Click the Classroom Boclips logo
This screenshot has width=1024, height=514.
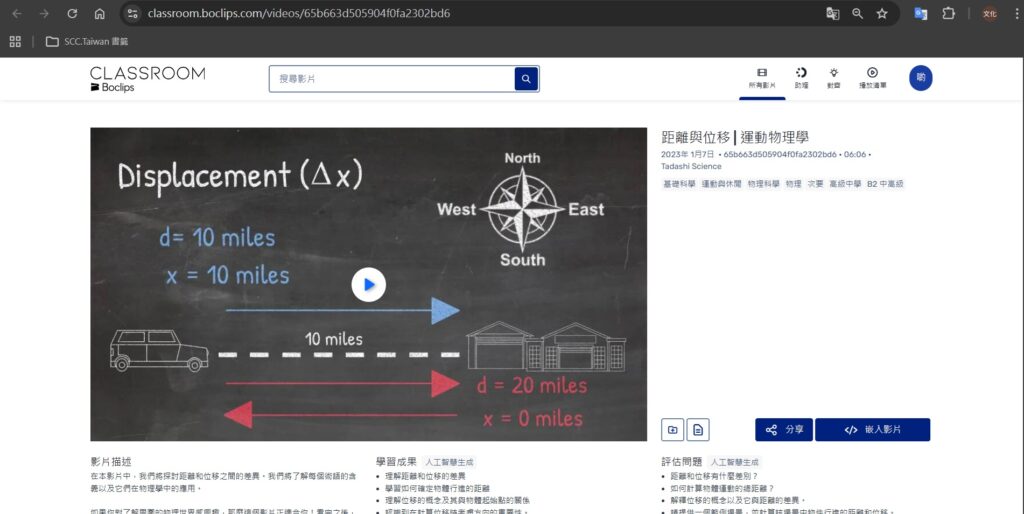pos(147,79)
